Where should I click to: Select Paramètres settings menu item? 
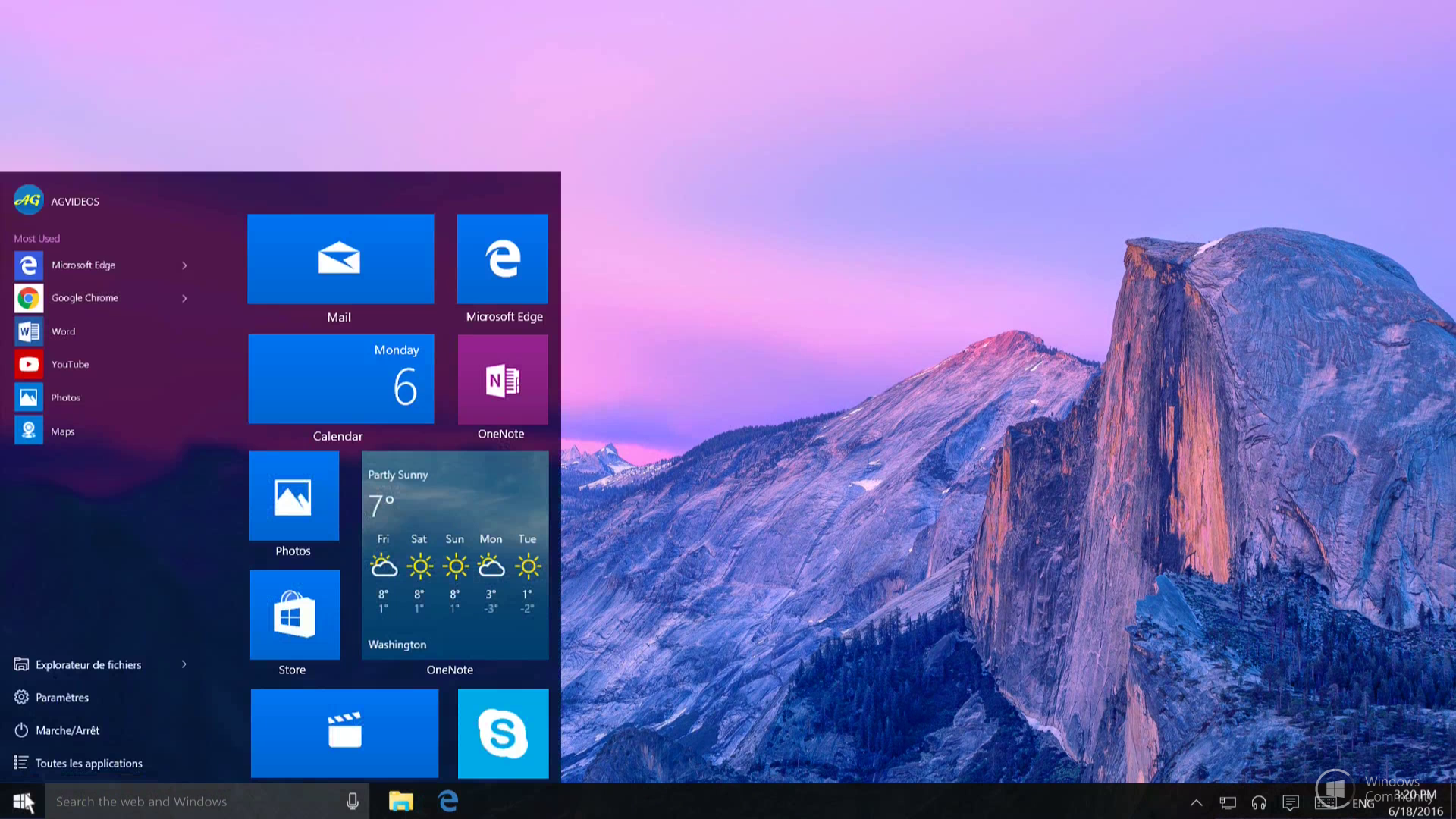pyautogui.click(x=62, y=696)
